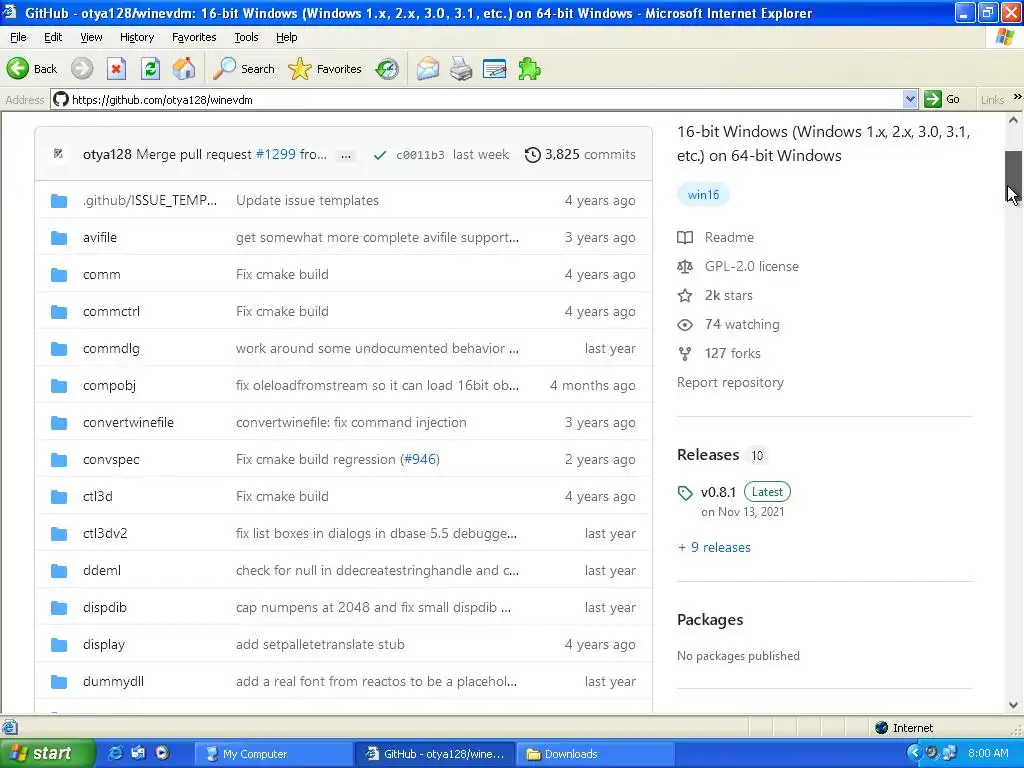Screen dimensions: 1024x768
Task: Click the commit history clock icon
Action: click(533, 155)
